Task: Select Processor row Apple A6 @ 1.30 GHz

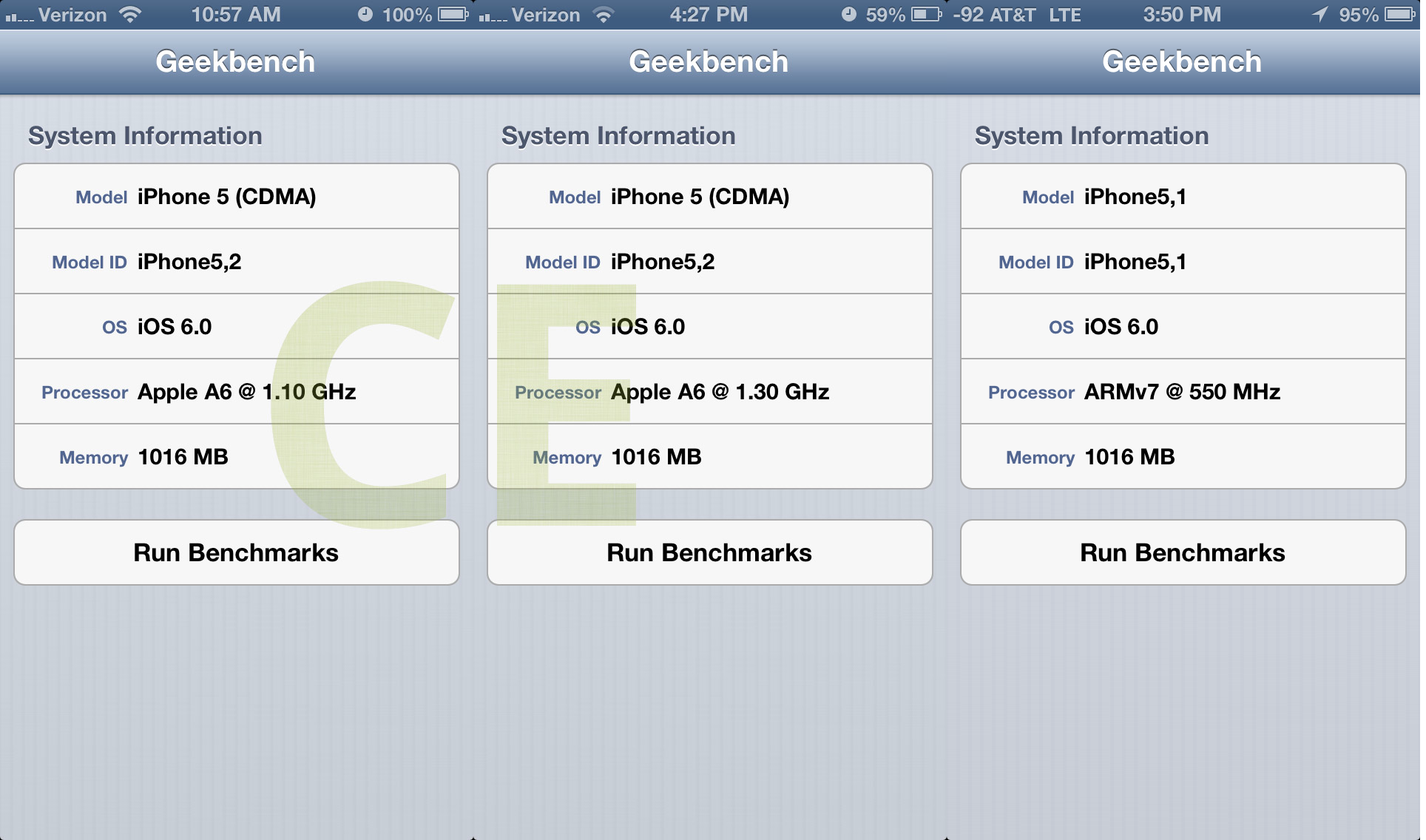Action: tap(710, 392)
